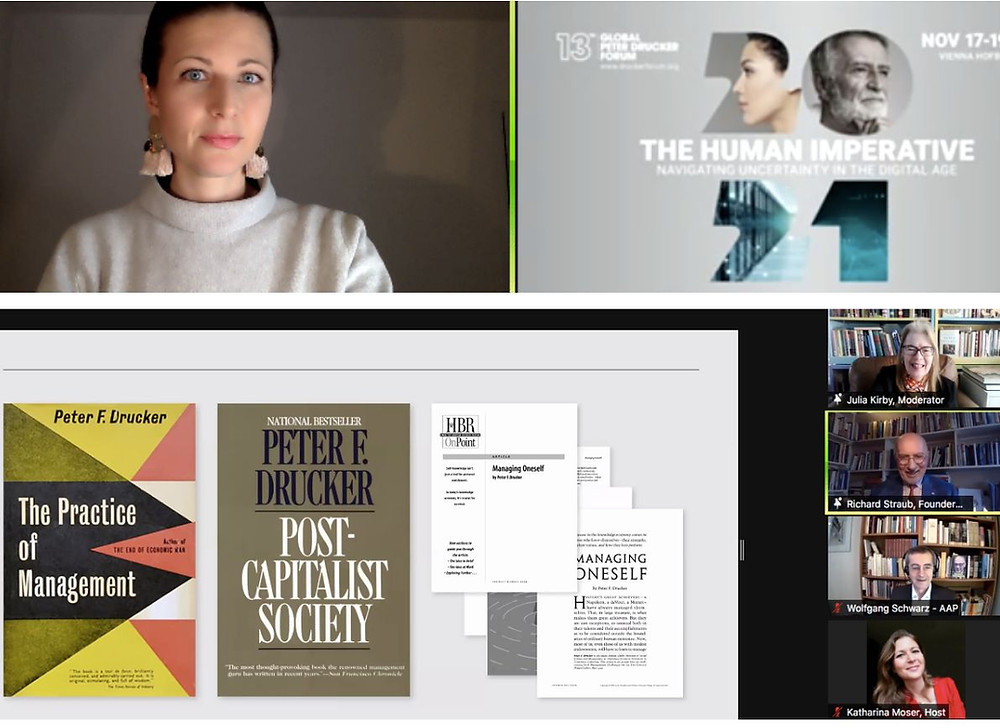The image size is (1000, 728).
Task: Click the muted microphone icon for Wolfgang Schwarz
Action: (x=838, y=608)
